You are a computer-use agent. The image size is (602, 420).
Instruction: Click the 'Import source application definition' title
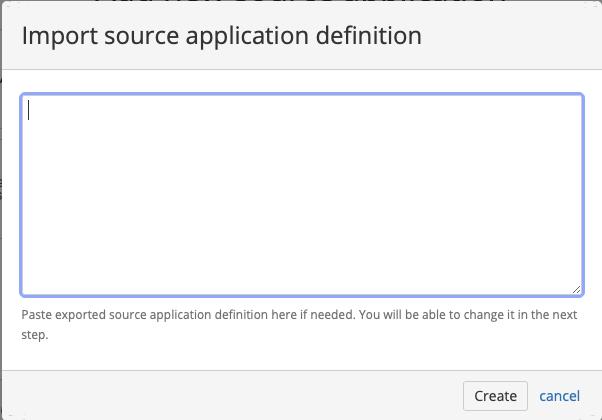tap(221, 36)
